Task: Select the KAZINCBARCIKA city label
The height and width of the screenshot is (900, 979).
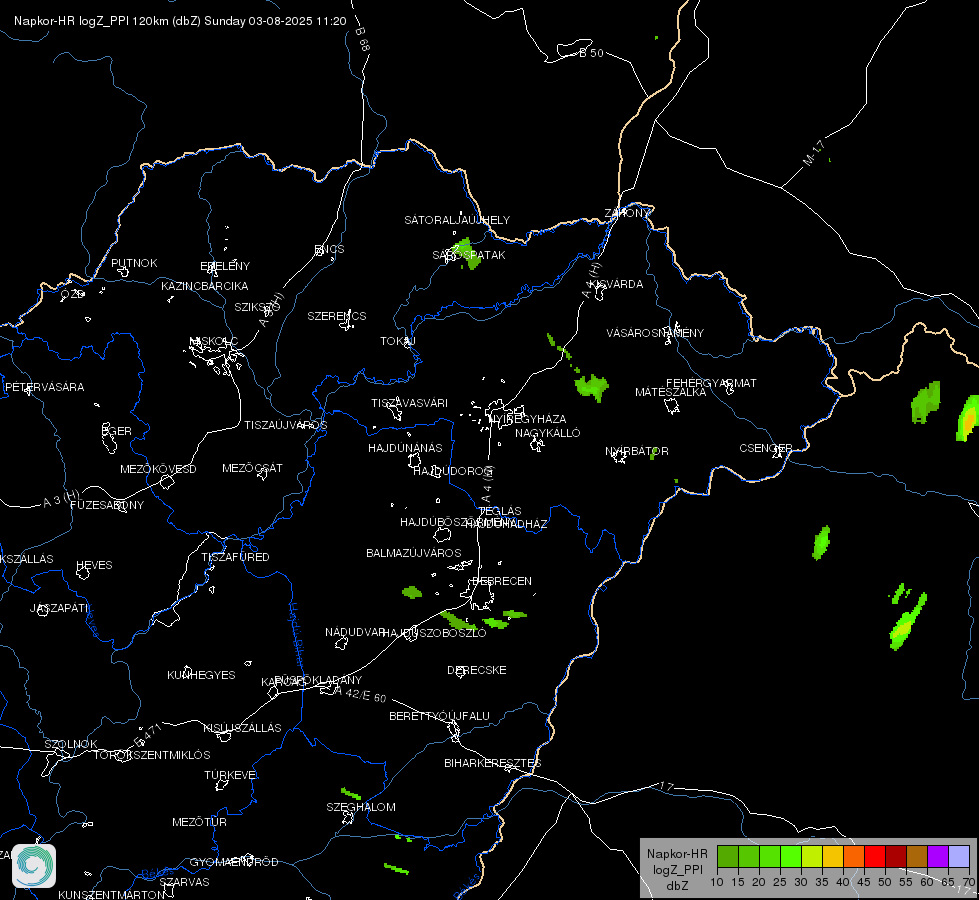Action: coord(205,286)
